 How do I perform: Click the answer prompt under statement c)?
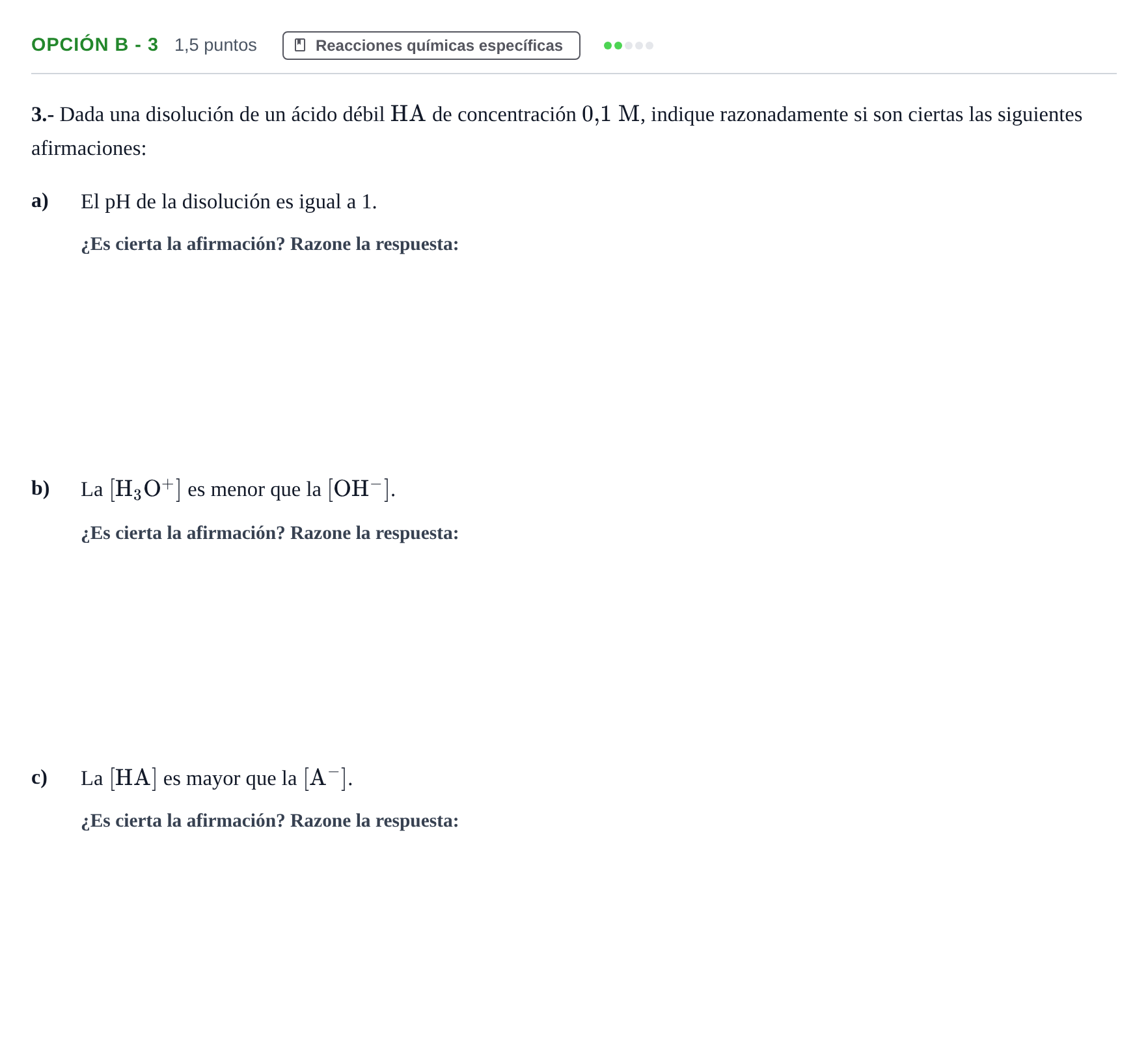269,821
